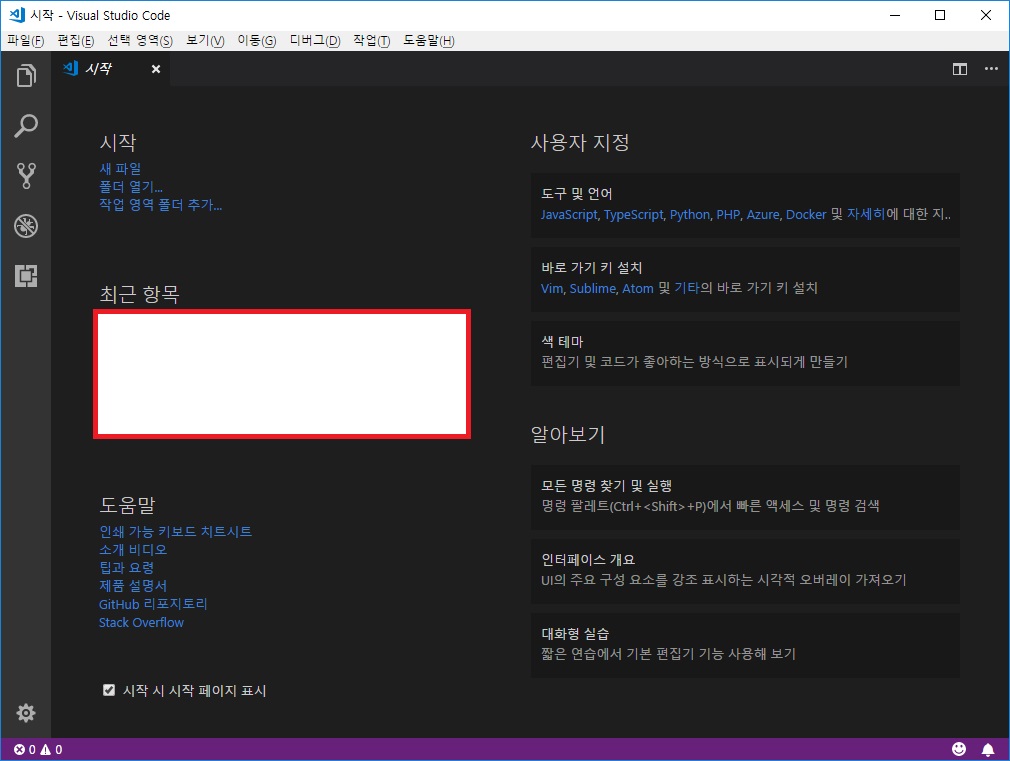Open the 편집(E) menu
This screenshot has width=1010, height=761.
point(76,41)
